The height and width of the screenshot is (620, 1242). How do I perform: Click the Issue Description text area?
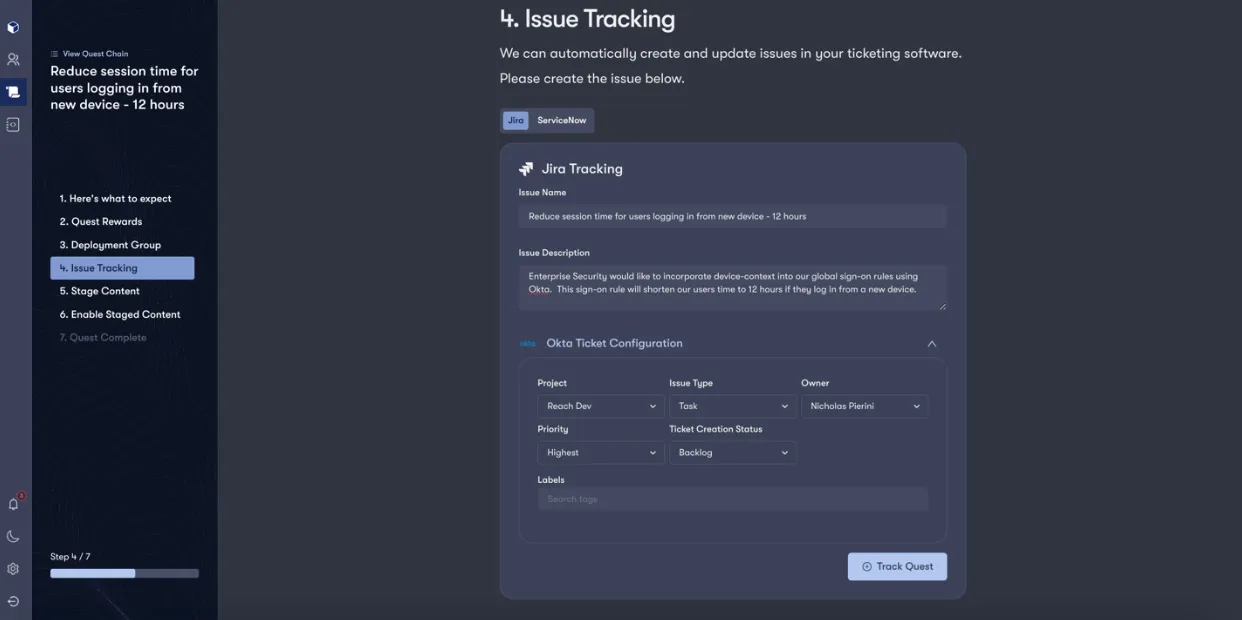732,287
